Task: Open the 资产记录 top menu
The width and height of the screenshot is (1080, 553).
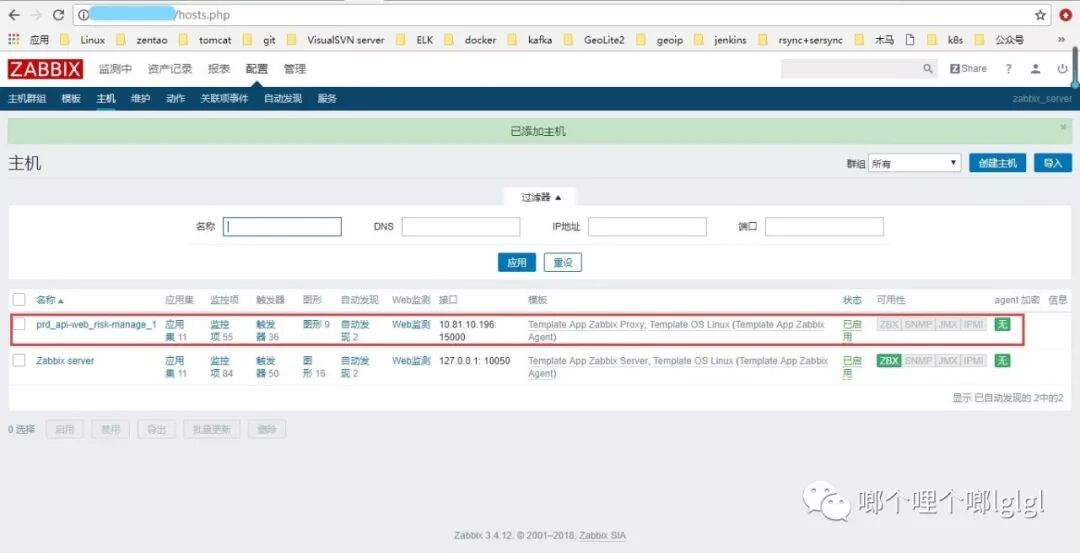Action: [x=169, y=69]
